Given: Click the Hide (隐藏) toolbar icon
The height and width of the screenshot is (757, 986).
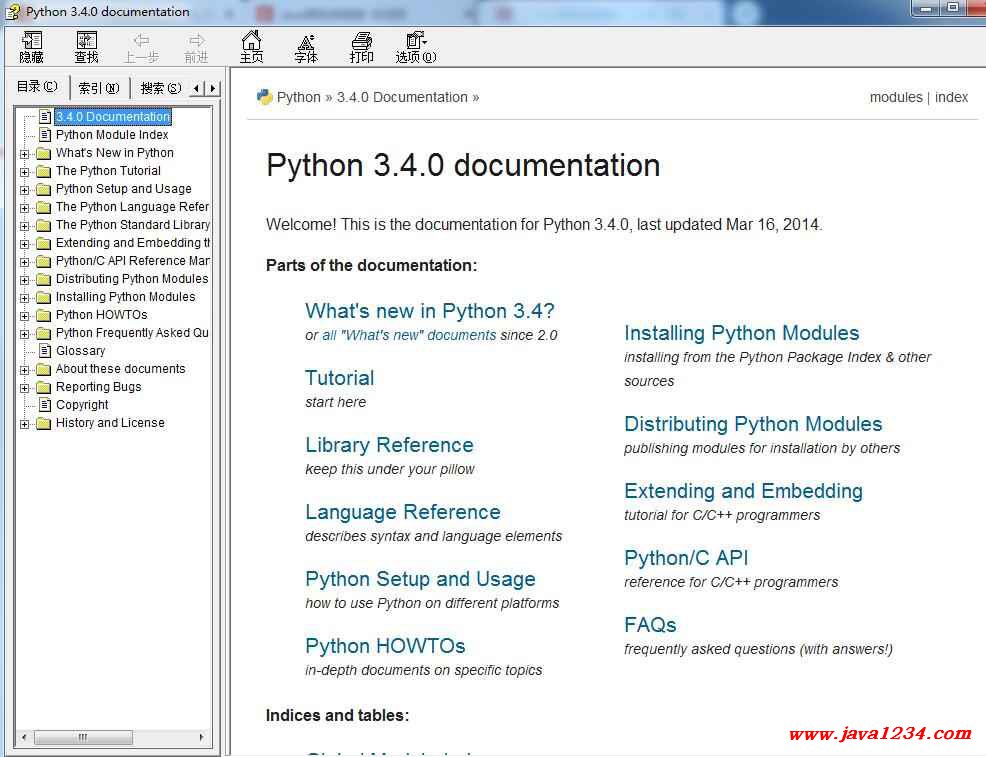Looking at the screenshot, I should pos(31,47).
